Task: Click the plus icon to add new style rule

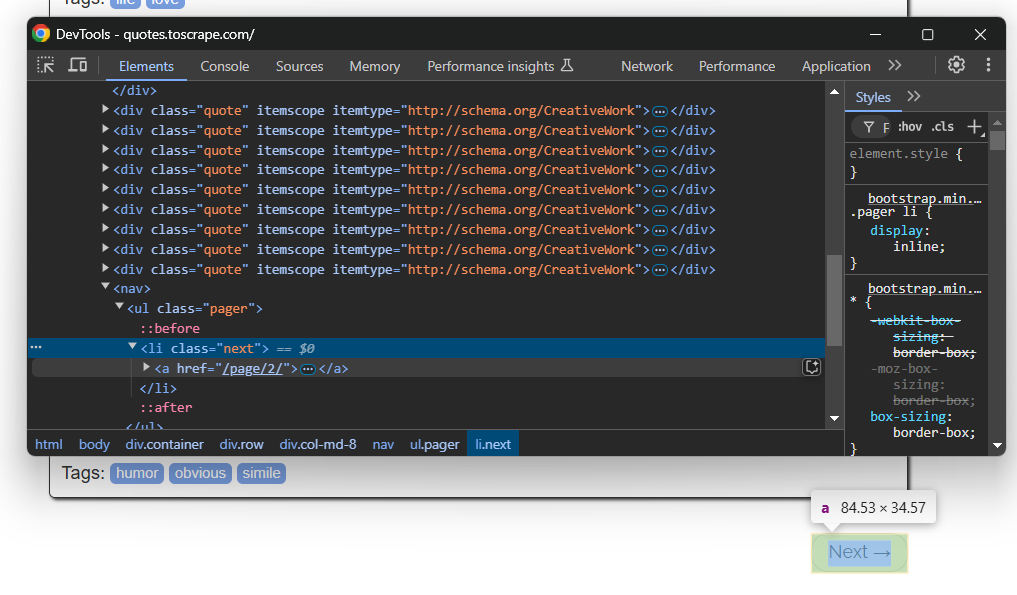Action: click(975, 126)
